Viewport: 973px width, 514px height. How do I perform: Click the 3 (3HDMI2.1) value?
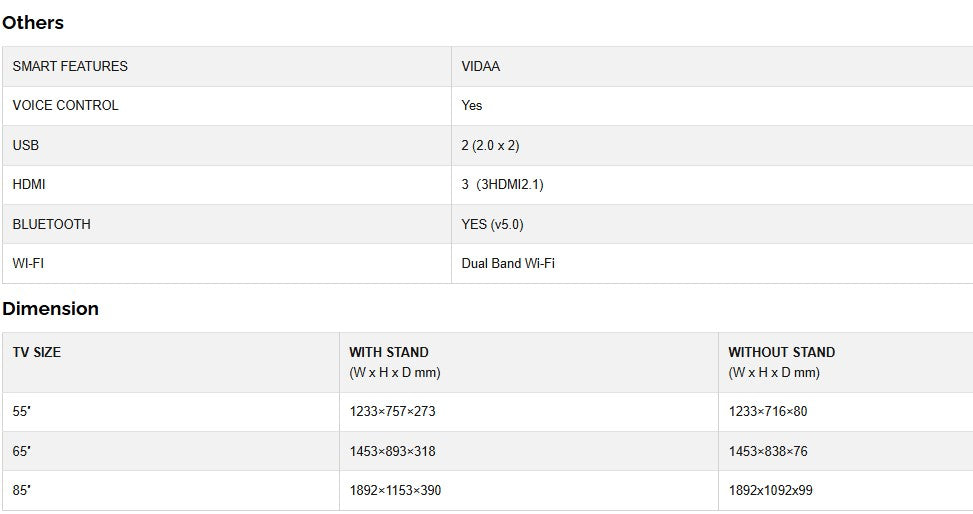click(x=502, y=184)
